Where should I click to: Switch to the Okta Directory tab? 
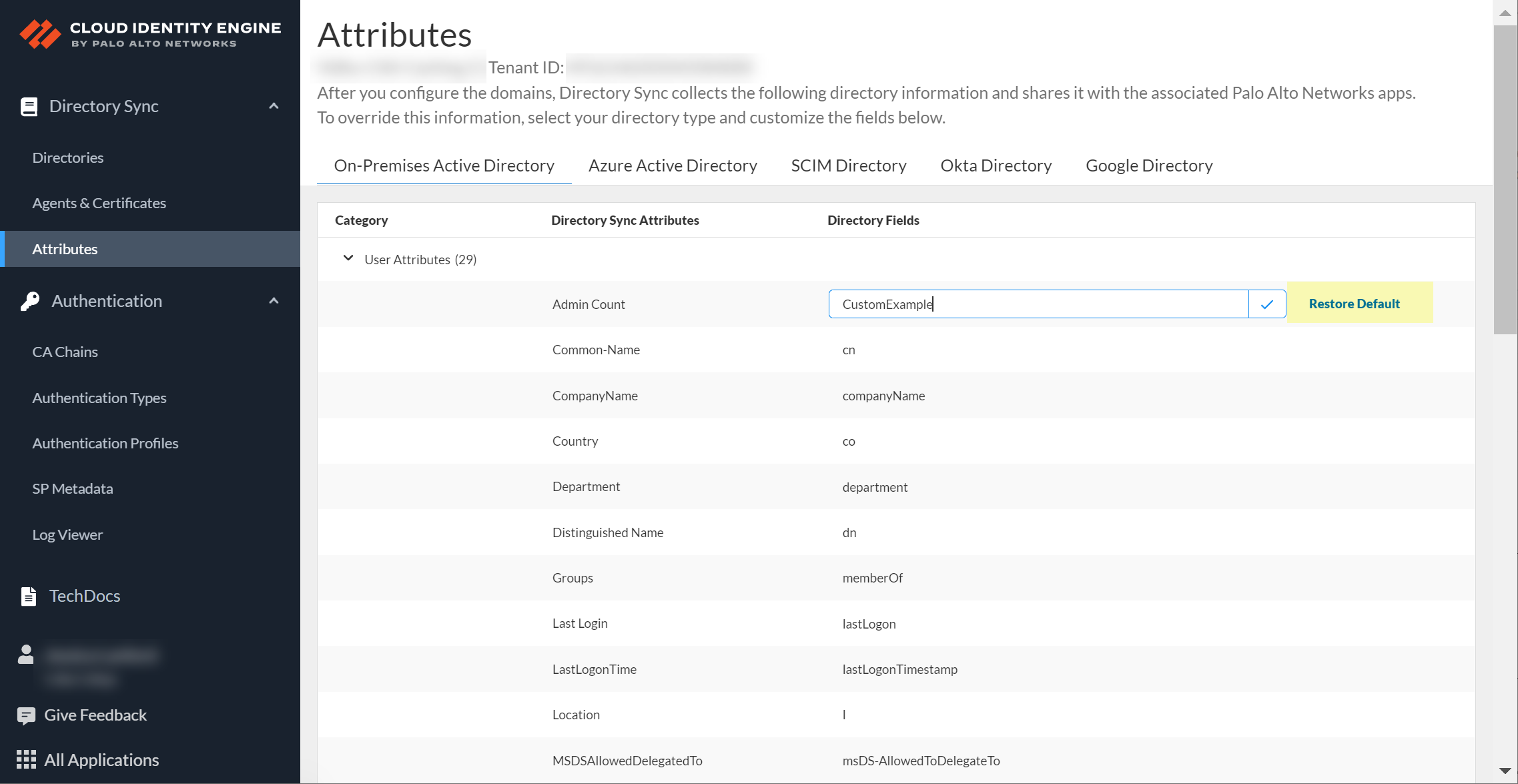(x=996, y=165)
